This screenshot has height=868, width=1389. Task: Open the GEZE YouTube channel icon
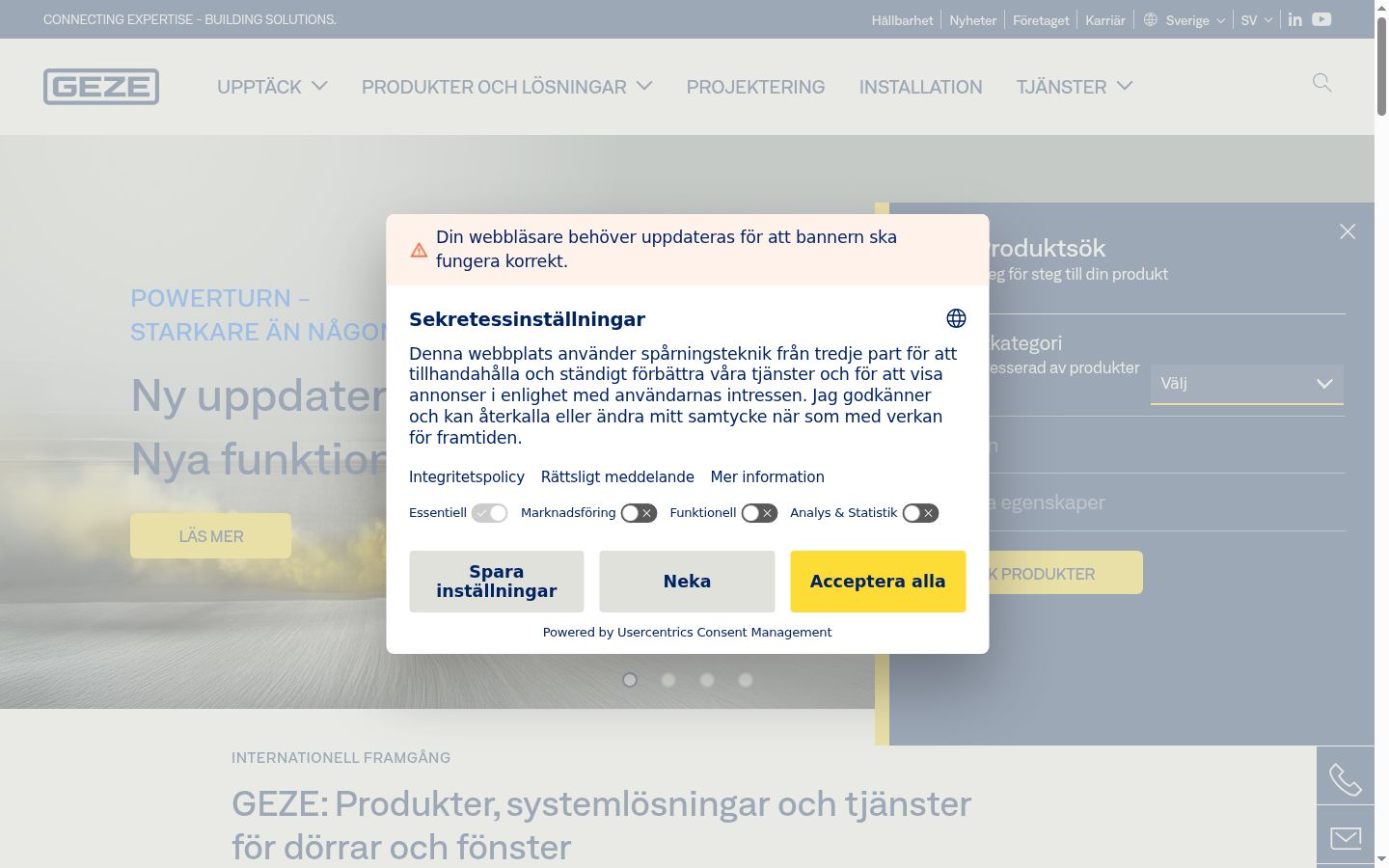pos(1321,19)
